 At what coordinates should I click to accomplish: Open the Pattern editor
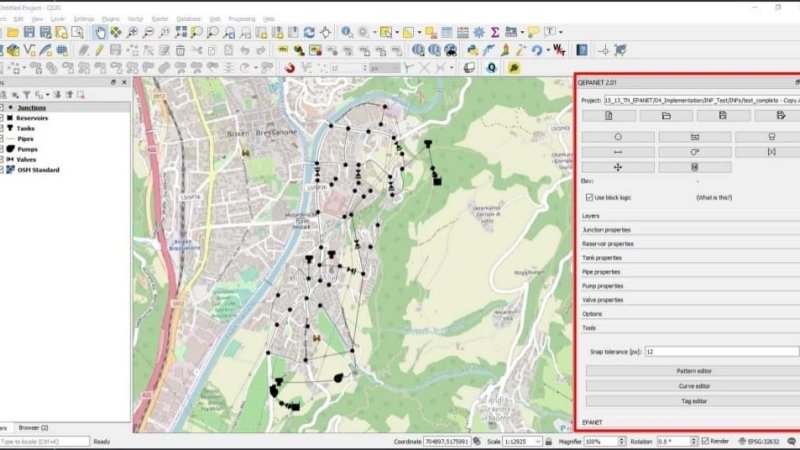click(693, 371)
